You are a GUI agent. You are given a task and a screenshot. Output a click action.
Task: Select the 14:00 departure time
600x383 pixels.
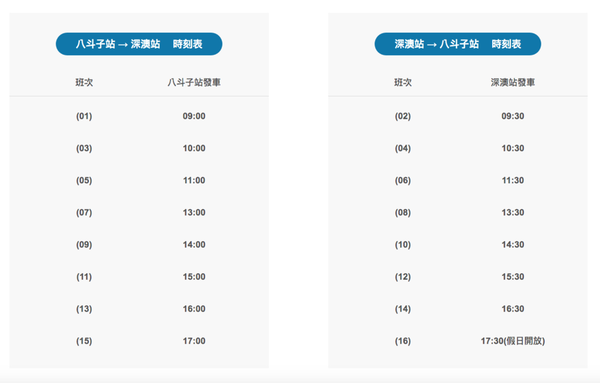[x=194, y=244]
